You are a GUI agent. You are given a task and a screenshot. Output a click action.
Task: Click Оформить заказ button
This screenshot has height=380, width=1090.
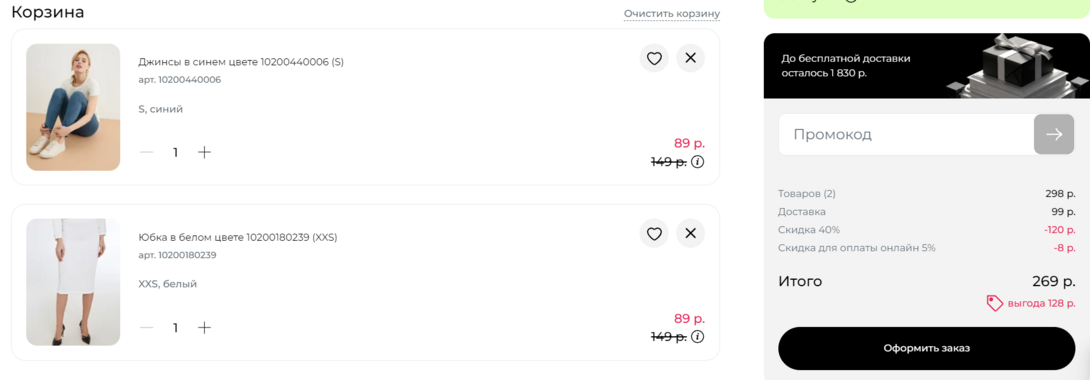pyautogui.click(x=927, y=348)
